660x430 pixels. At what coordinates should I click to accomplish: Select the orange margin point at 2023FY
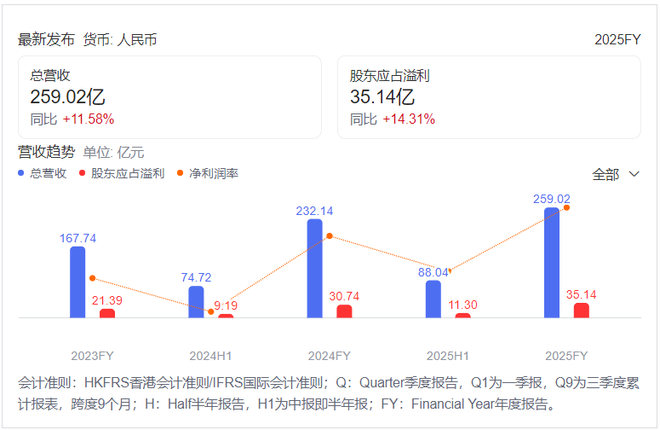(92, 278)
